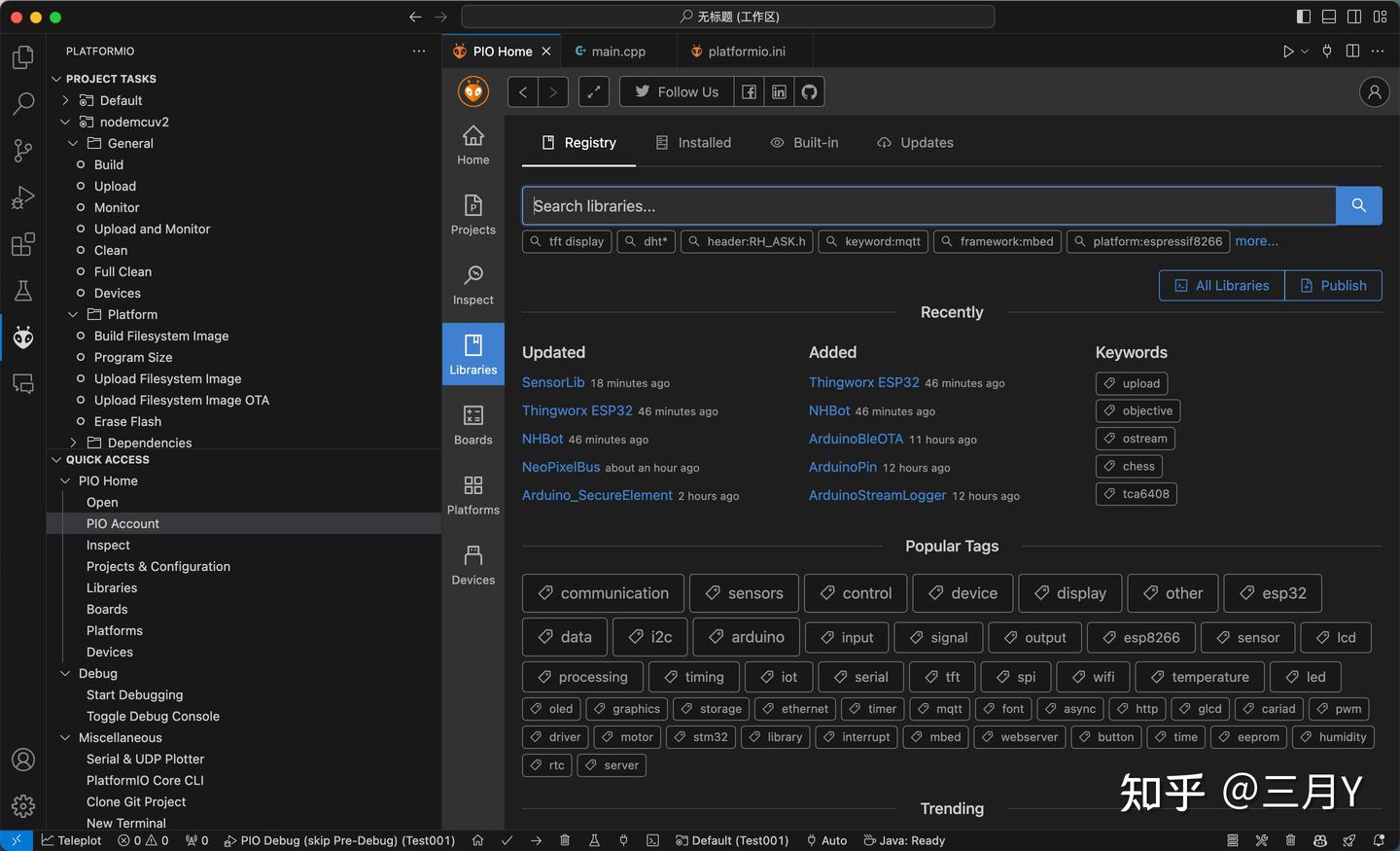1400x851 pixels.
Task: Click the Publish button
Action: click(1333, 285)
